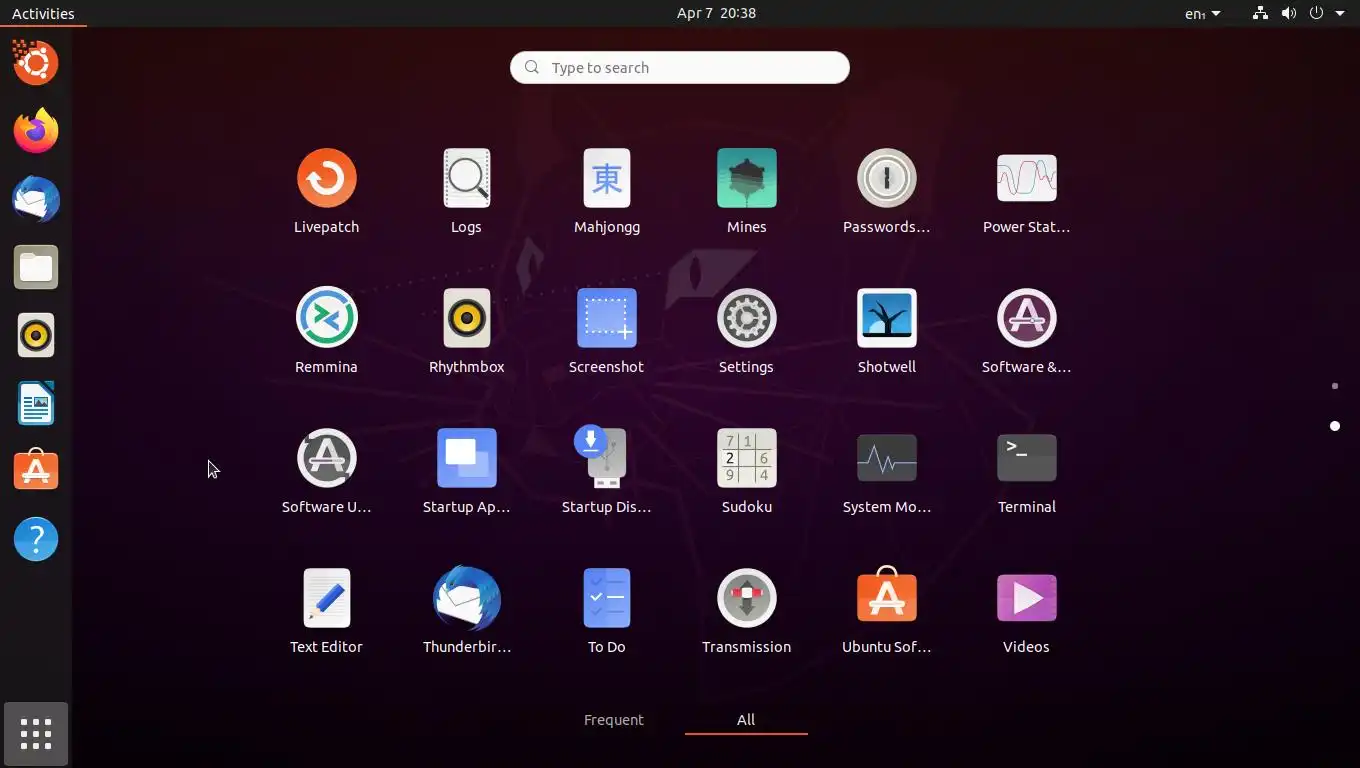
Task: Open Ubuntu Software in the dock
Action: (x=36, y=471)
